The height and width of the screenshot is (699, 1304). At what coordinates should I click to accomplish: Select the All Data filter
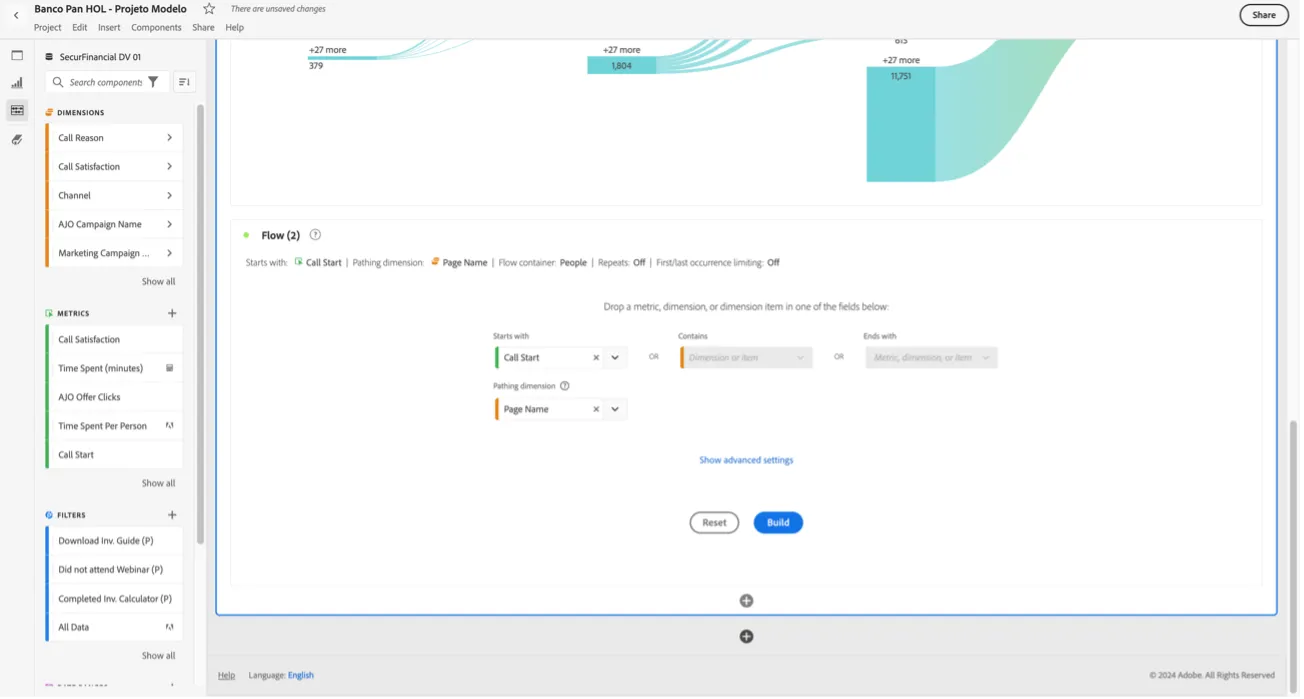pyautogui.click(x=114, y=627)
